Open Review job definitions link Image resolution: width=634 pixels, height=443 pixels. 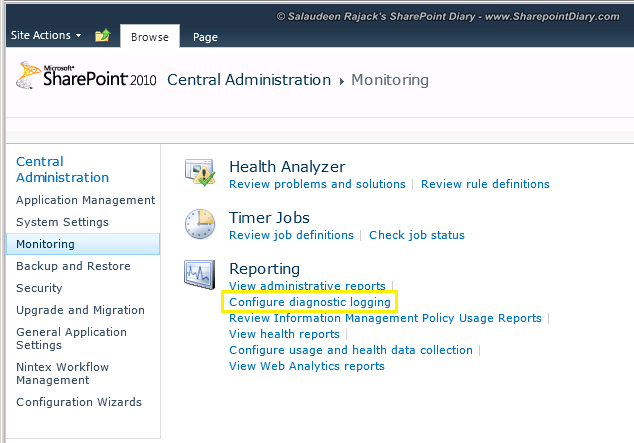(291, 235)
